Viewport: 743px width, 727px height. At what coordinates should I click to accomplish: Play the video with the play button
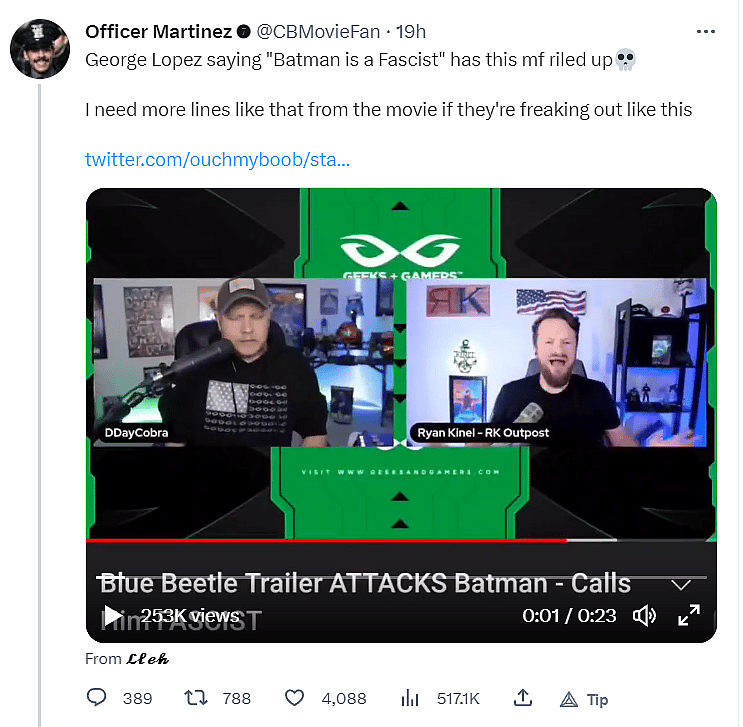tap(113, 615)
